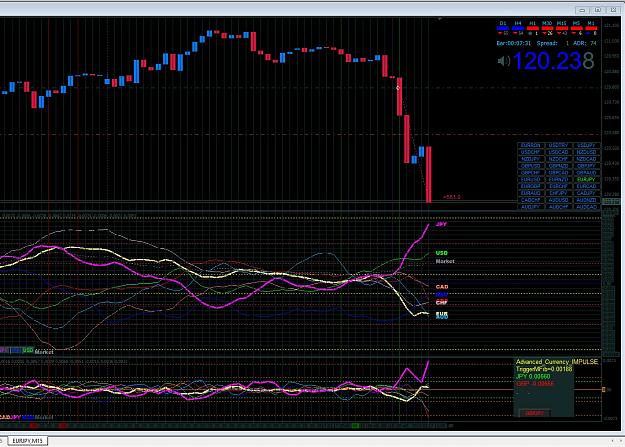The image size is (625, 447).
Task: Click the +551.0 label beside last candle
Action: pos(452,197)
